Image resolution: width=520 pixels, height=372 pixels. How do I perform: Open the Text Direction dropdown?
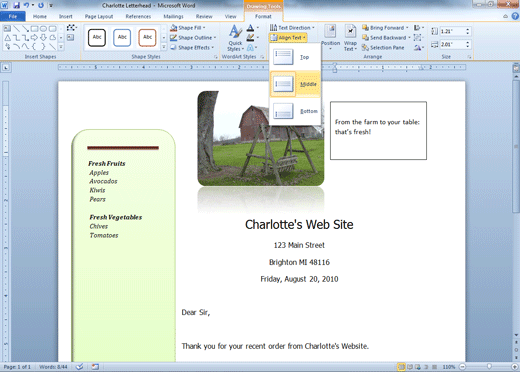coord(292,28)
